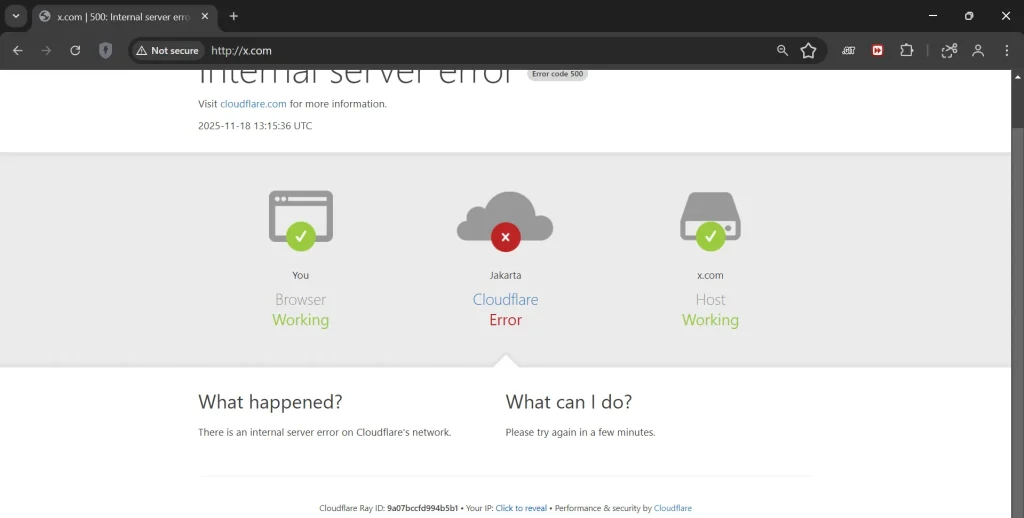Restore down the browser window
This screenshot has width=1024, height=518.
point(969,16)
